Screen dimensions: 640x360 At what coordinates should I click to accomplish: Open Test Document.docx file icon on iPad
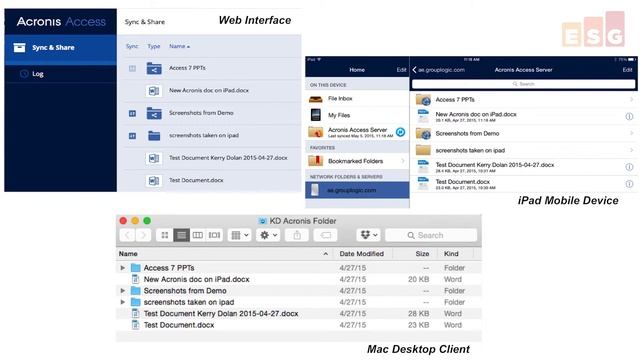[423, 184]
